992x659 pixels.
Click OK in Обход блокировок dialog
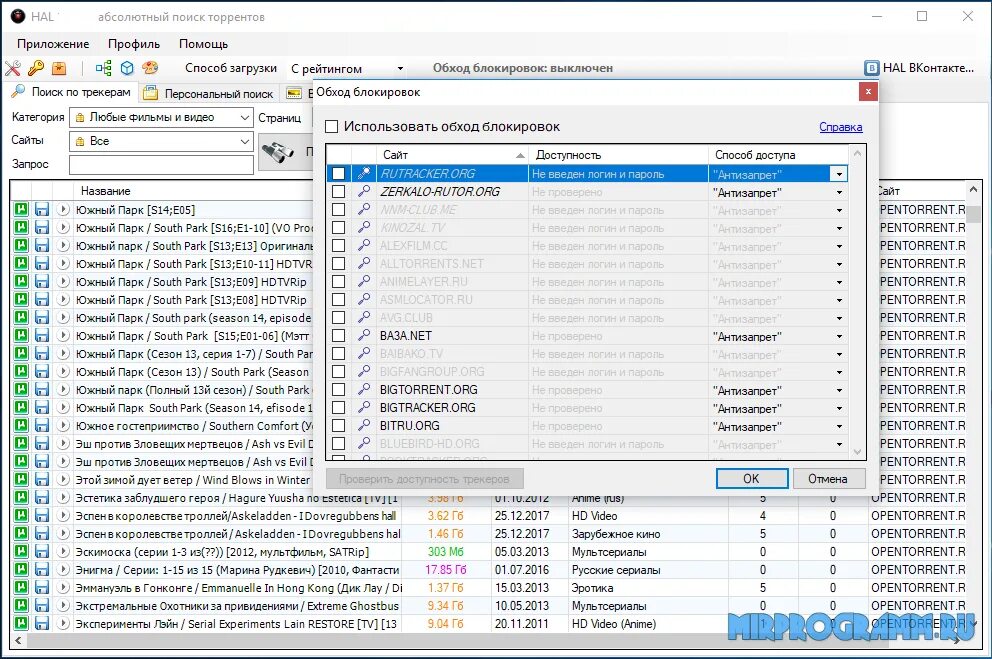752,479
